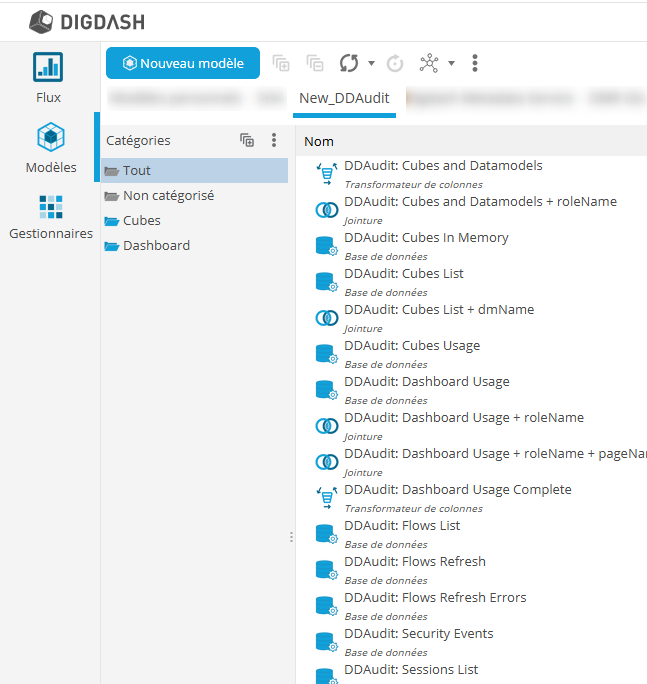Click the Nom column header
The width and height of the screenshot is (647, 684).
tap(319, 141)
